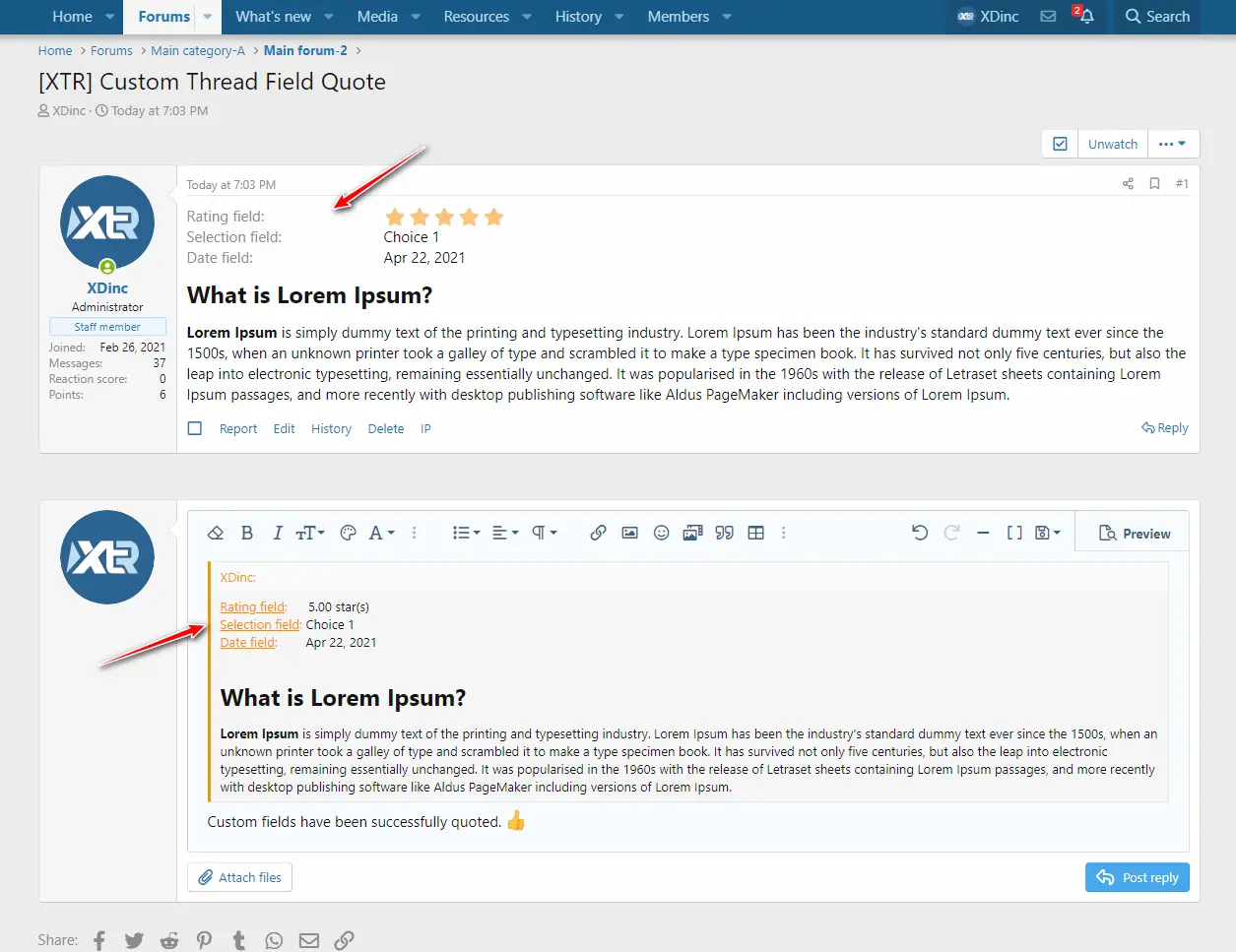
Task: Click the XDinc username on post
Action: 107,288
